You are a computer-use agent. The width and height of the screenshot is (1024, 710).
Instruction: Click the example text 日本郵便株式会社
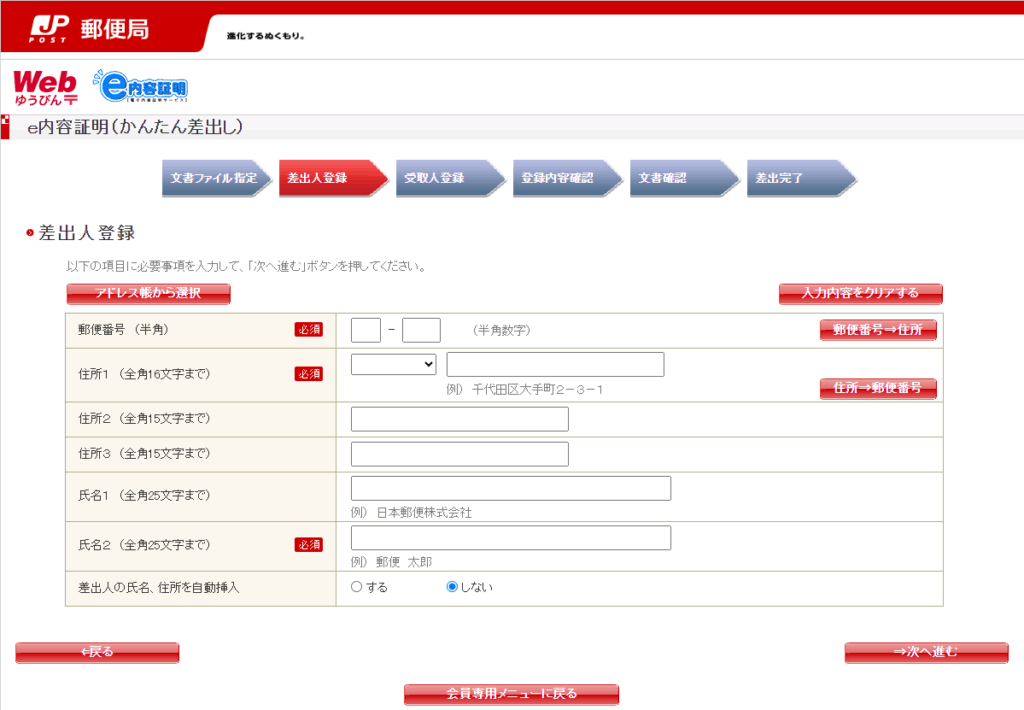(x=424, y=513)
